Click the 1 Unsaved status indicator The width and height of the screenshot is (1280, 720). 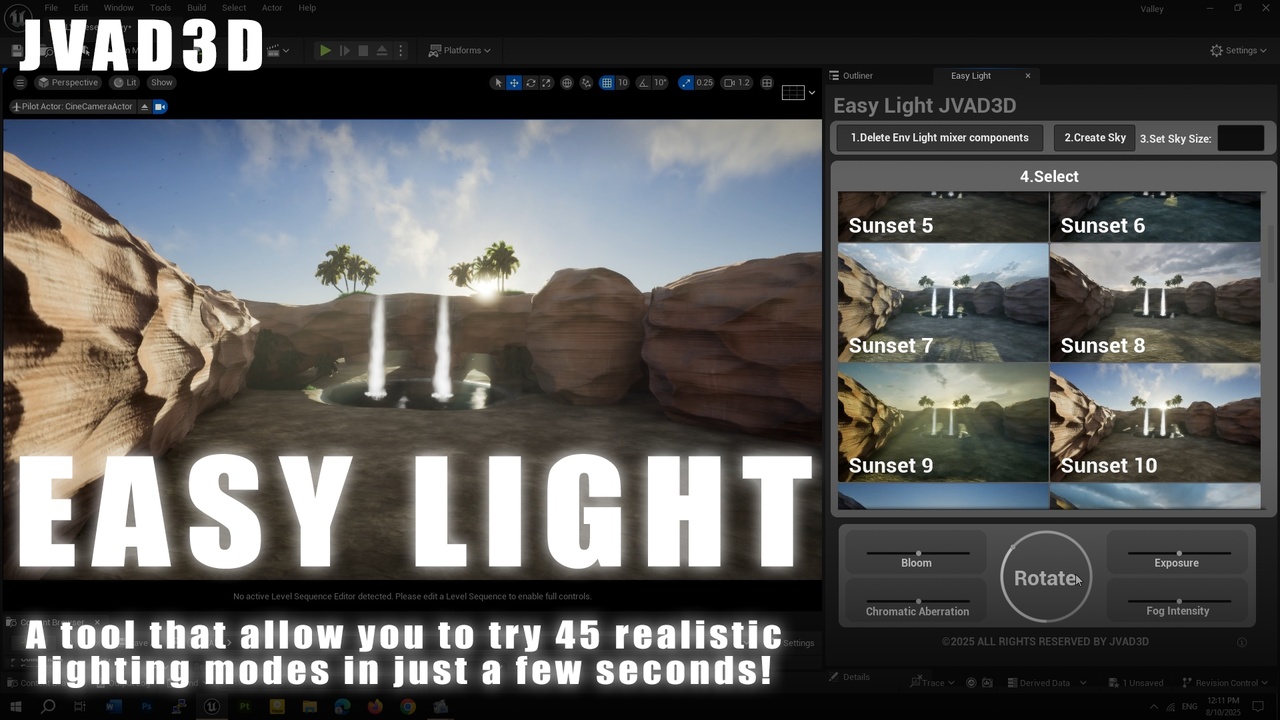coord(1134,683)
